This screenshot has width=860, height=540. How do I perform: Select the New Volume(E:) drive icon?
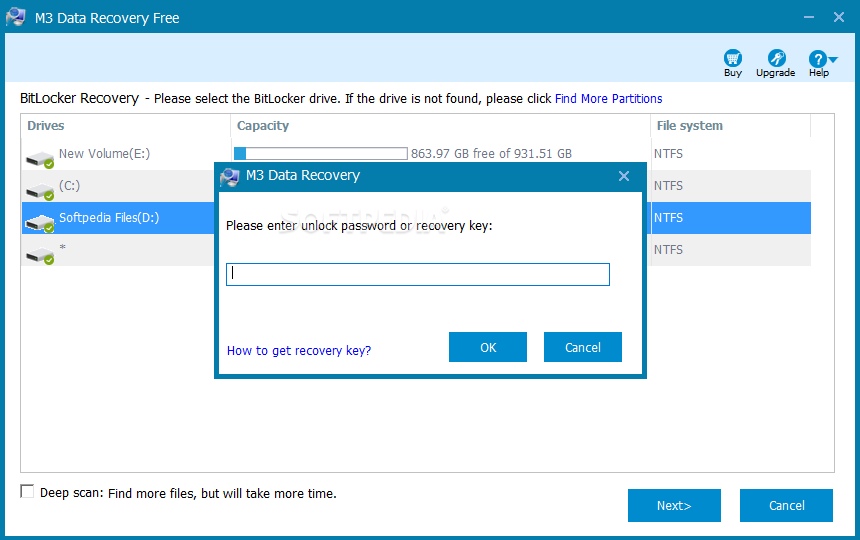point(40,159)
